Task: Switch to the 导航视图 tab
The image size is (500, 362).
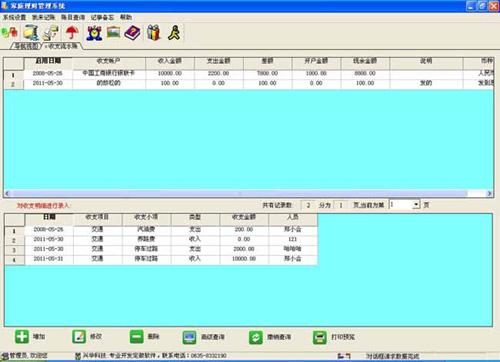Action: (27, 46)
